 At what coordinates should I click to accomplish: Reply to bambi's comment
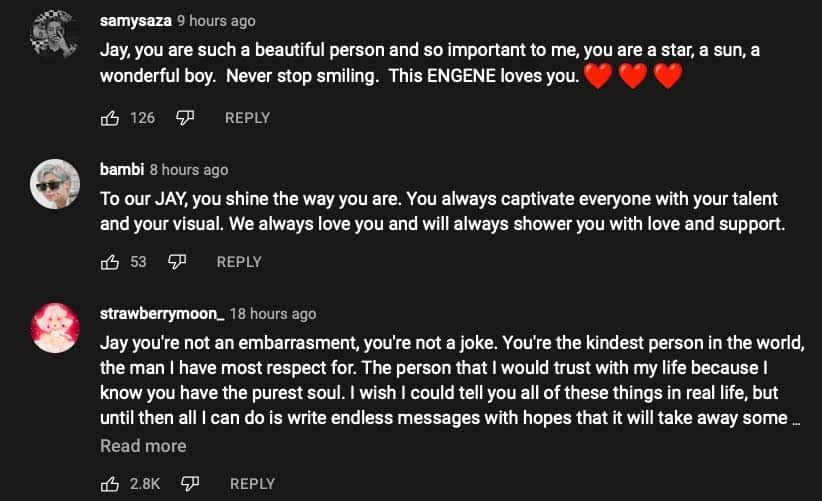pyautogui.click(x=239, y=262)
